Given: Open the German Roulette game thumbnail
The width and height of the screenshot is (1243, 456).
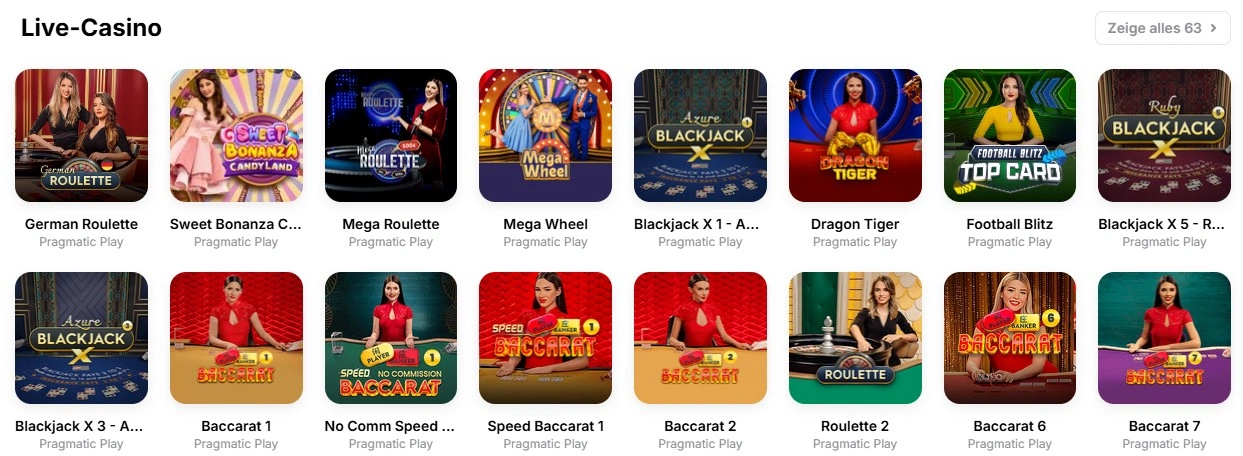Looking at the screenshot, I should 82,135.
